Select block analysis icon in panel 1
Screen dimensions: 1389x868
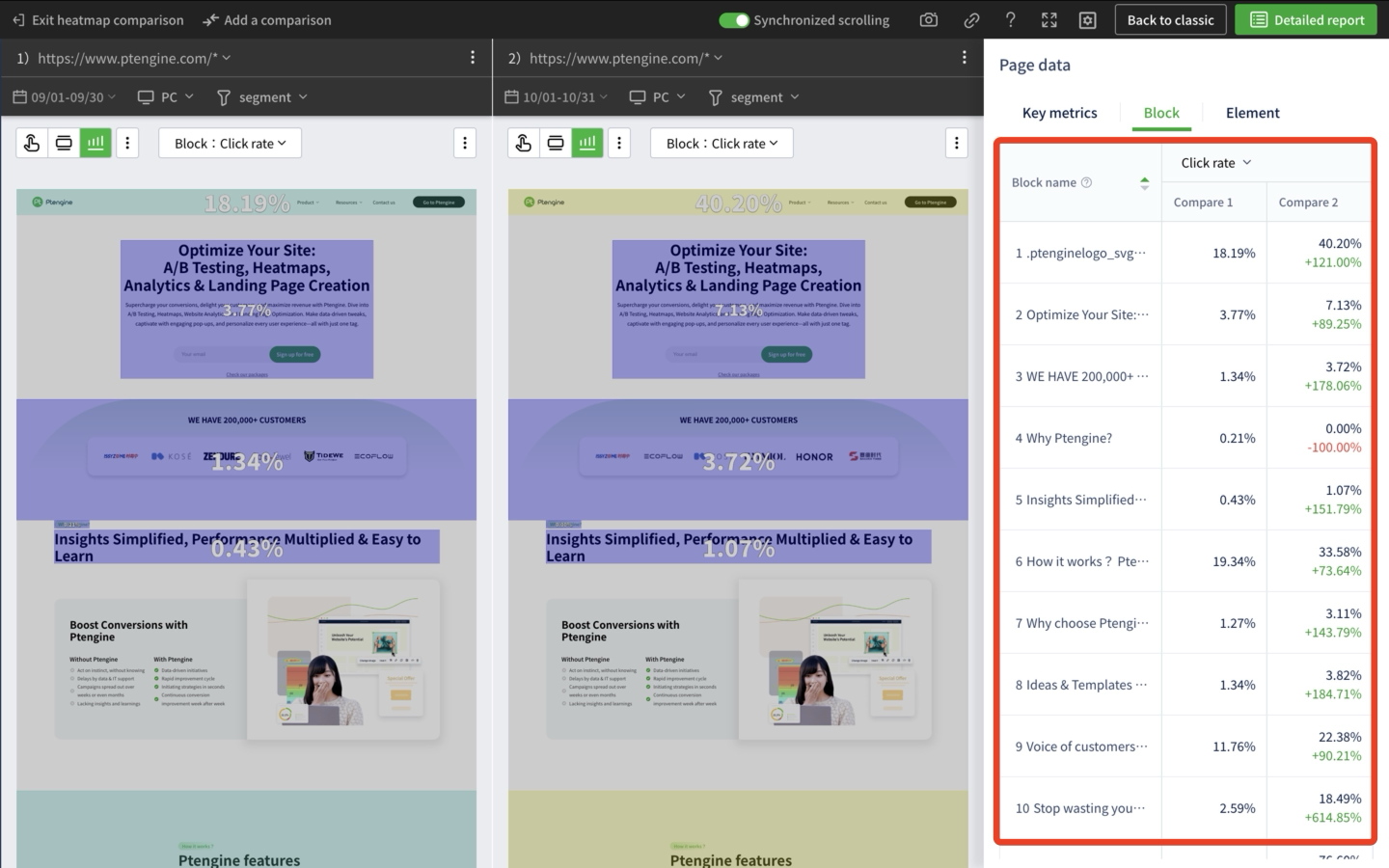point(95,143)
